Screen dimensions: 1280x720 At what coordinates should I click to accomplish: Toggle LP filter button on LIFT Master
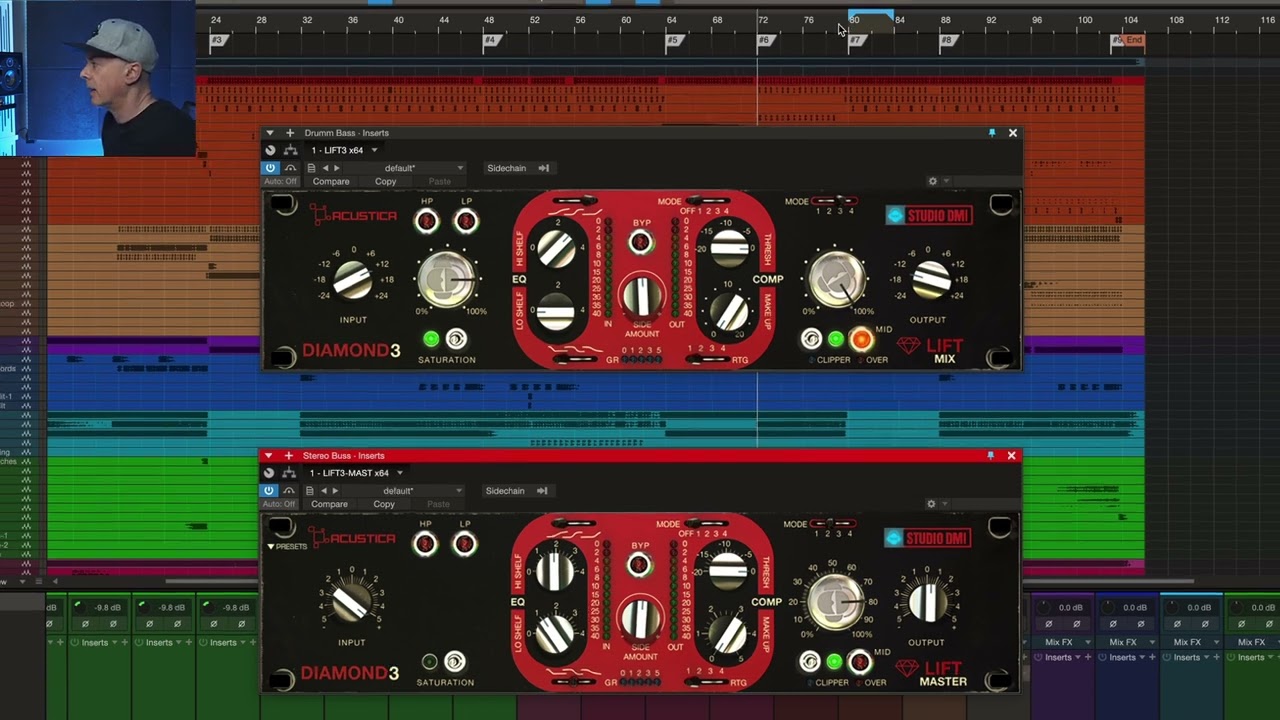pos(464,544)
